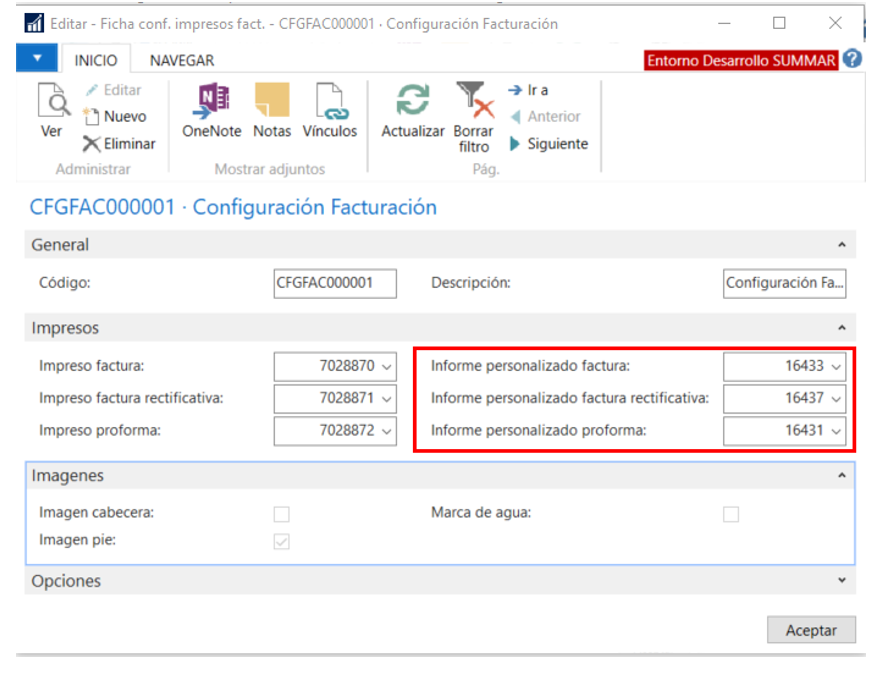This screenshot has width=879, height=687.
Task: Click the Vínculos links icon
Action: (329, 101)
